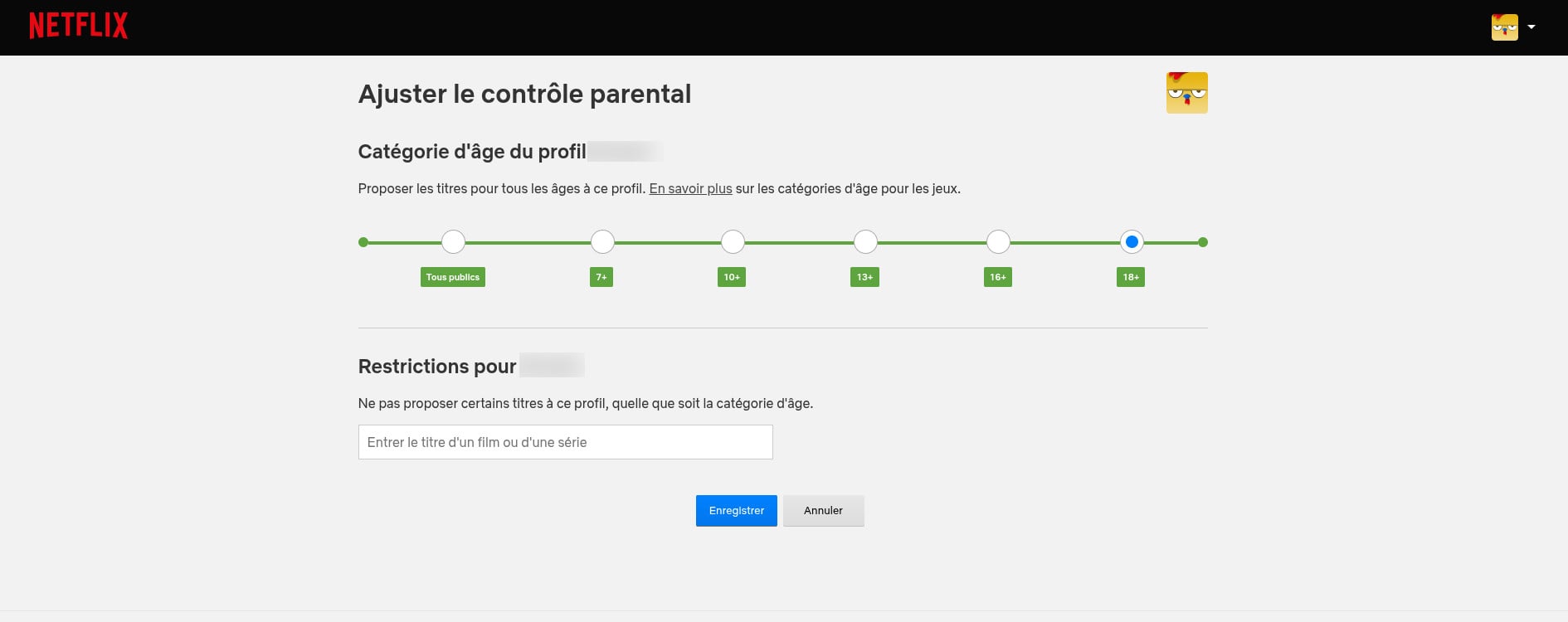Click the movie or series title input field

point(565,442)
